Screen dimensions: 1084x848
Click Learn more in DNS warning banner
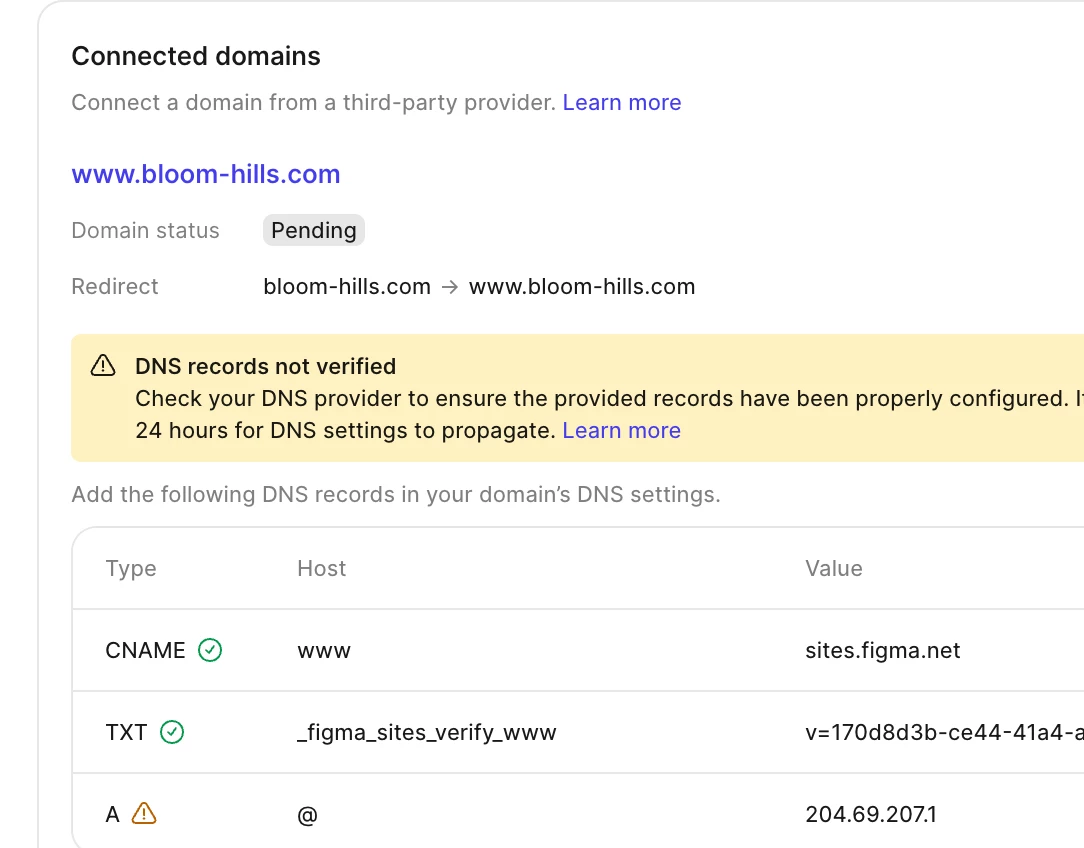click(621, 430)
